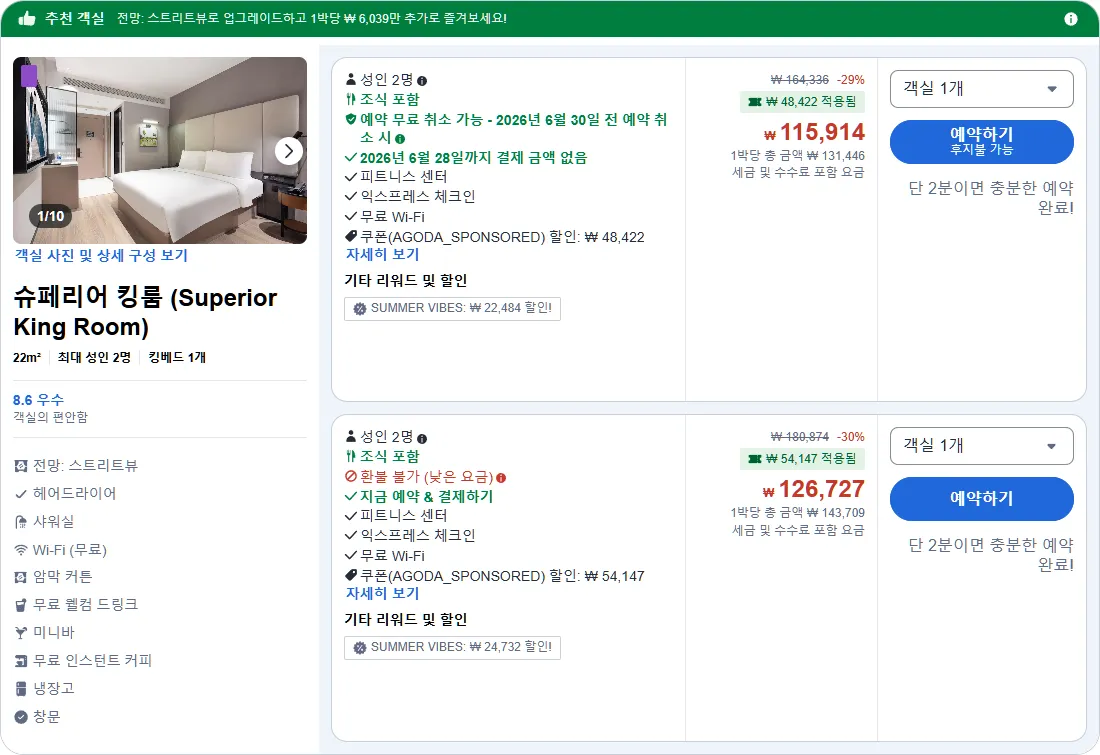Click '예약하기' button for ₩126,727 offer

click(x=981, y=499)
